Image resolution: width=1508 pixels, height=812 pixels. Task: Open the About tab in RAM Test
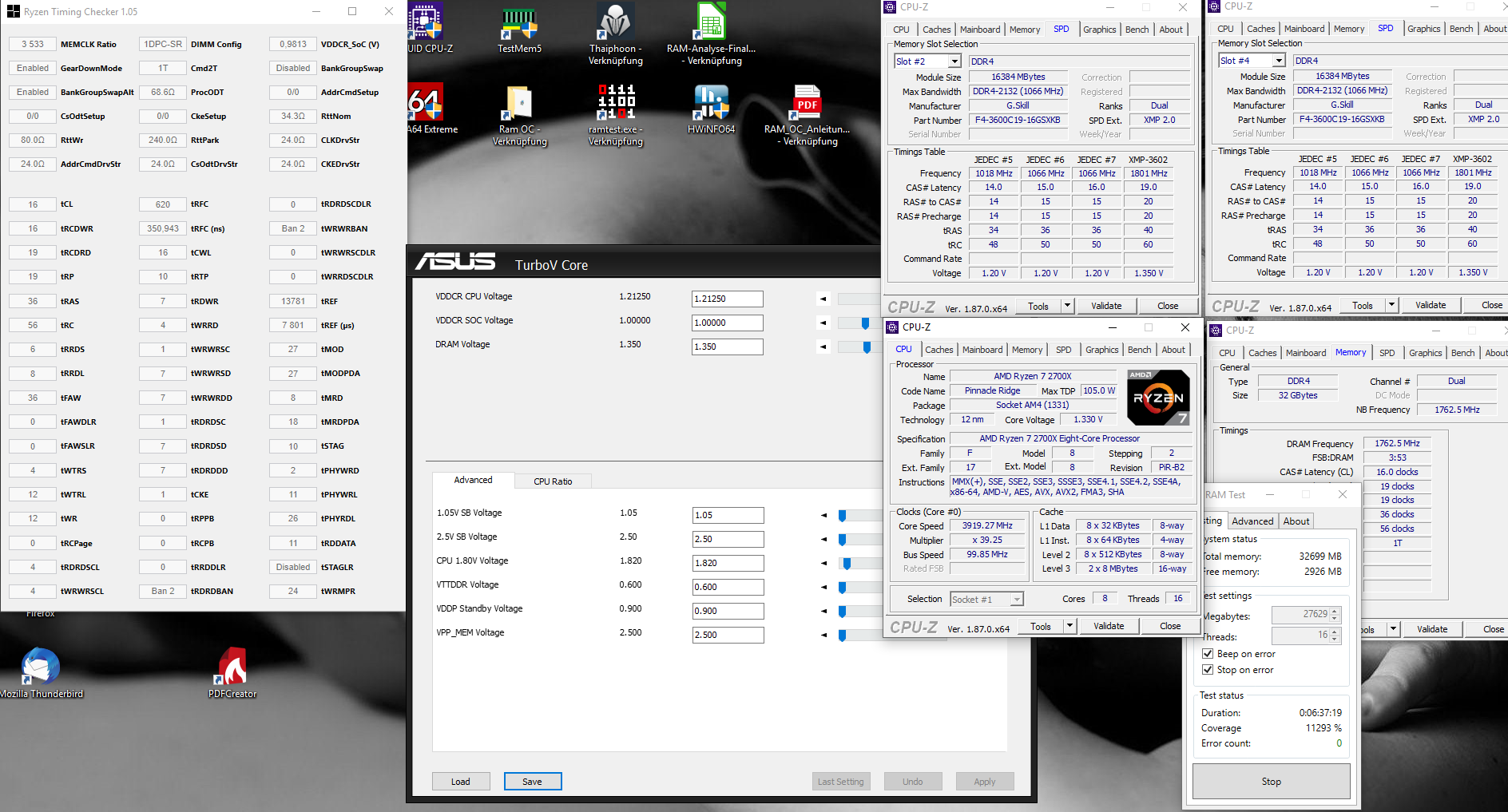pos(1296,521)
